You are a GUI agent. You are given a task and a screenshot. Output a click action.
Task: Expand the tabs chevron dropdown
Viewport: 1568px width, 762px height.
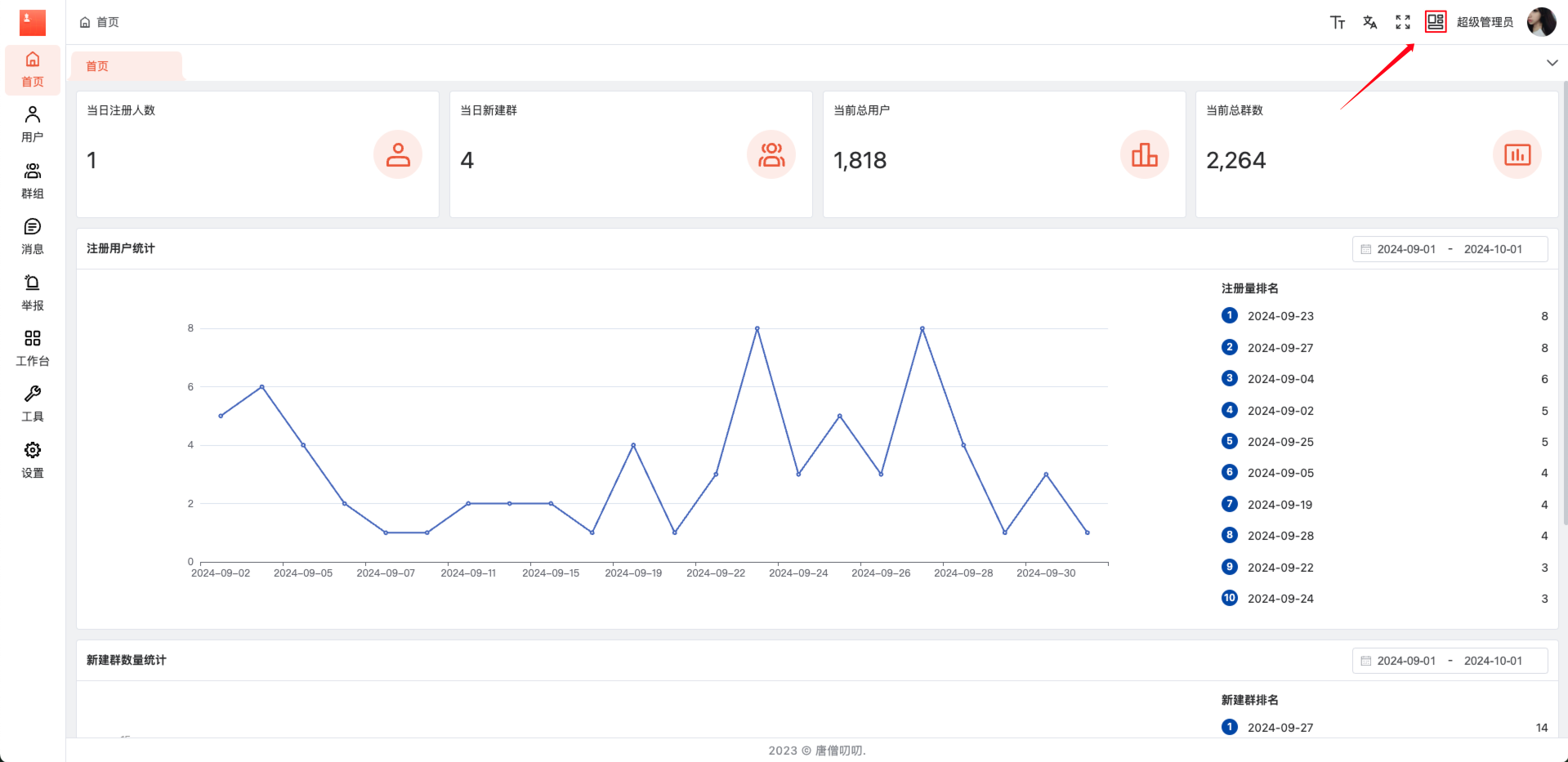coord(1552,63)
